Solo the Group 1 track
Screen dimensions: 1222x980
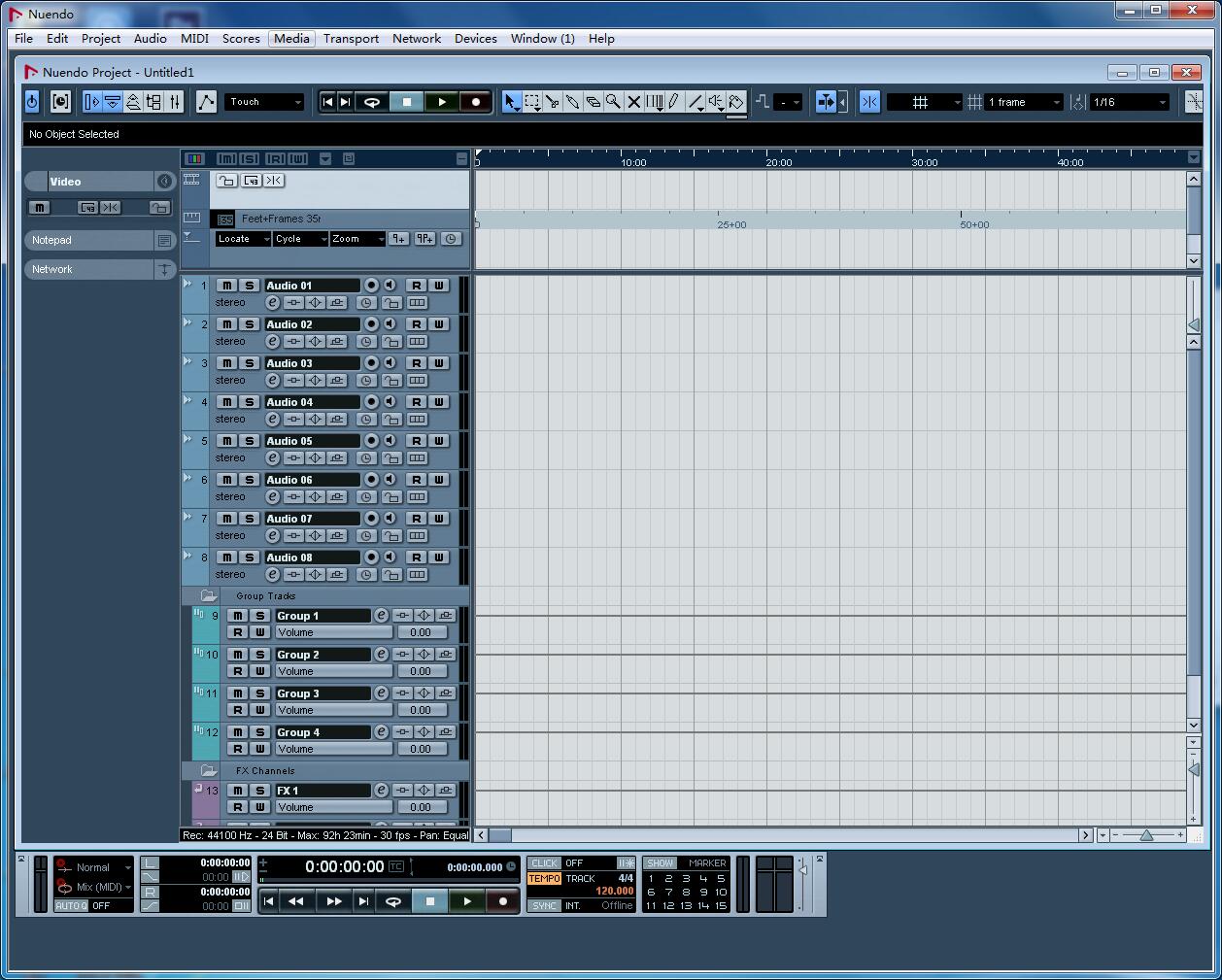pyautogui.click(x=259, y=615)
